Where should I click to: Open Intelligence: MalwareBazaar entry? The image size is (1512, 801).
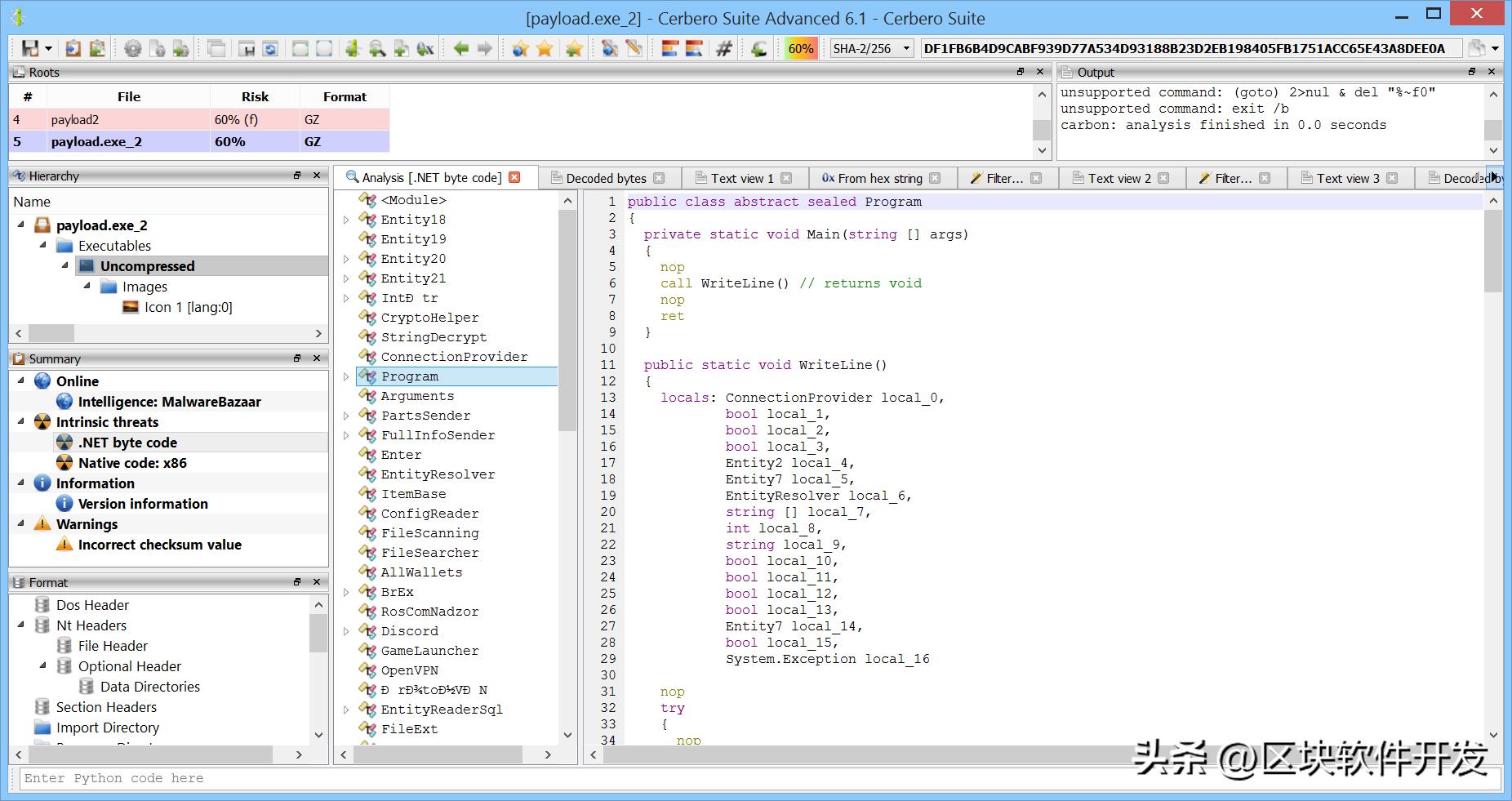(169, 402)
